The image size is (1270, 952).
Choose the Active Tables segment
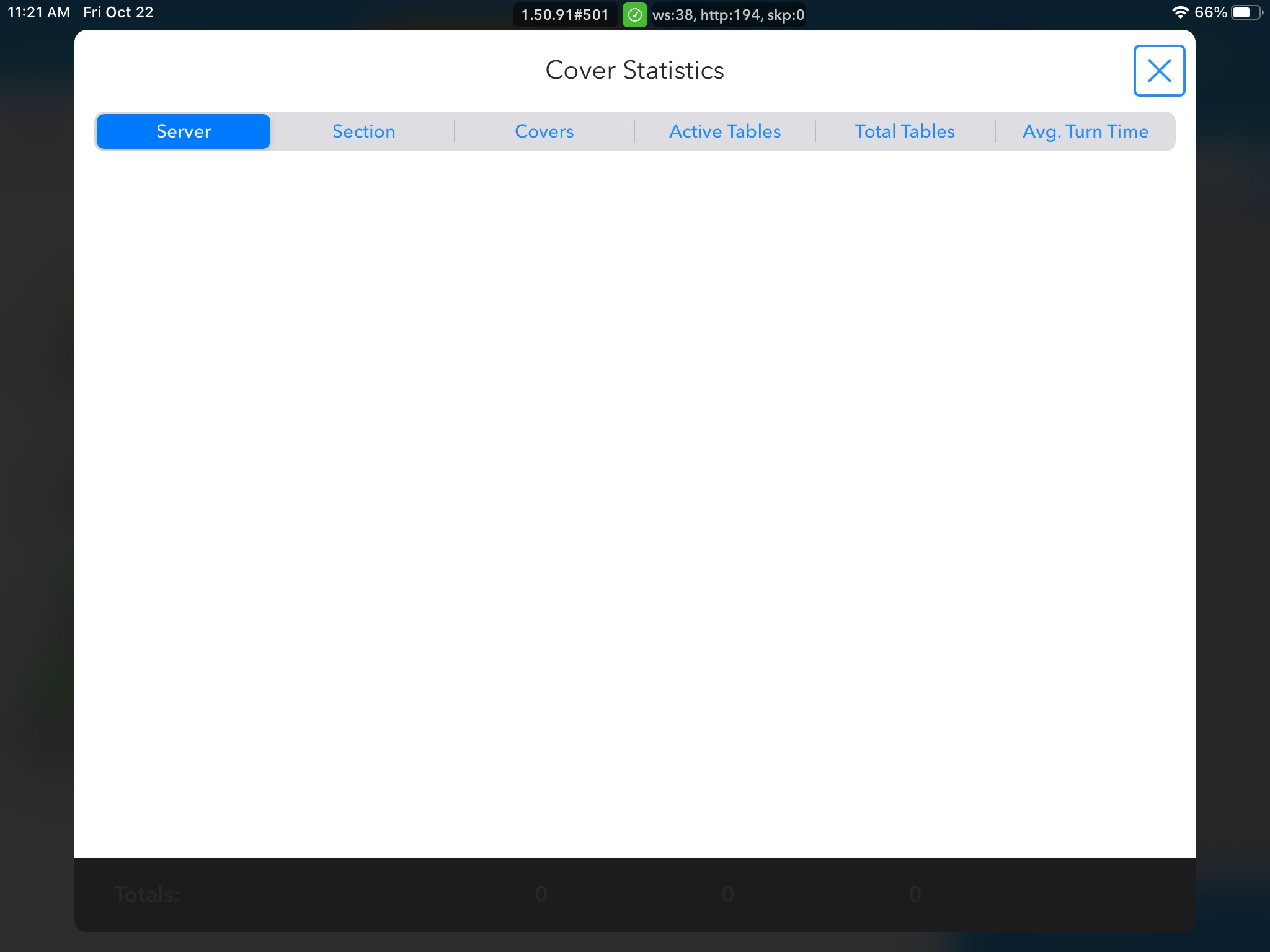point(724,131)
